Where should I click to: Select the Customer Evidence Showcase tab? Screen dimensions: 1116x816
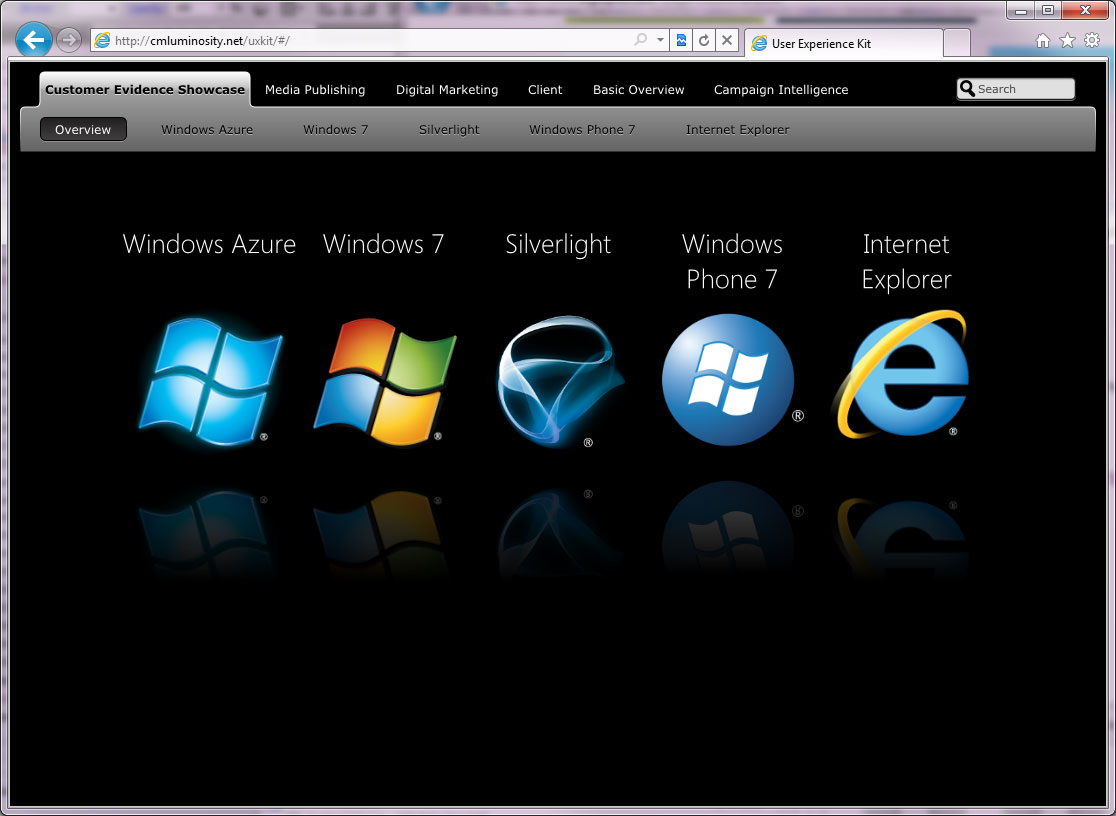(x=145, y=90)
